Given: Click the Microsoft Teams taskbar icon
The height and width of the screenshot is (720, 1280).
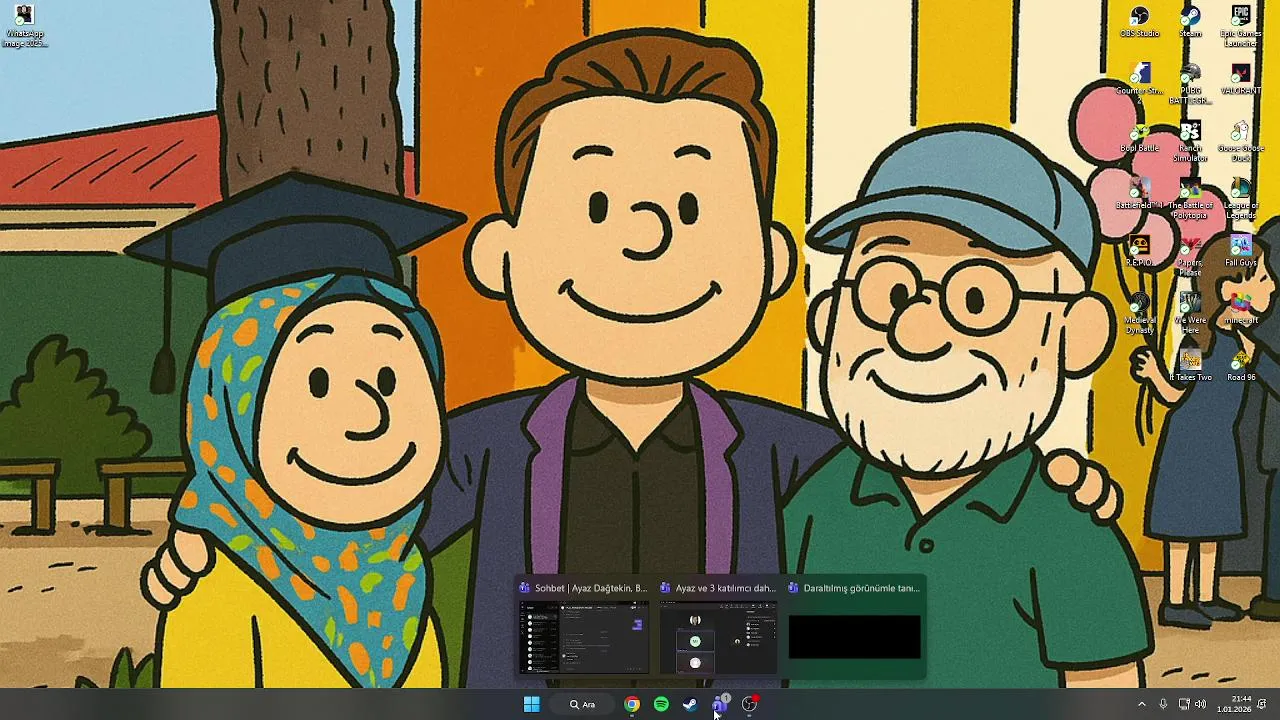Looking at the screenshot, I should (x=720, y=704).
